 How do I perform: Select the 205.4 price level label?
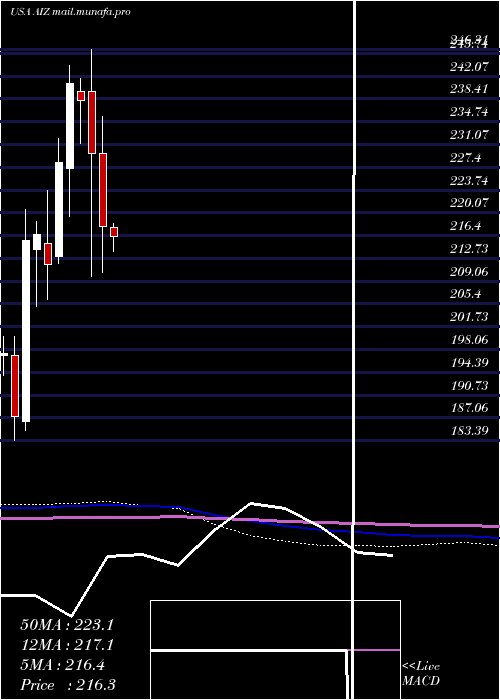(466, 294)
